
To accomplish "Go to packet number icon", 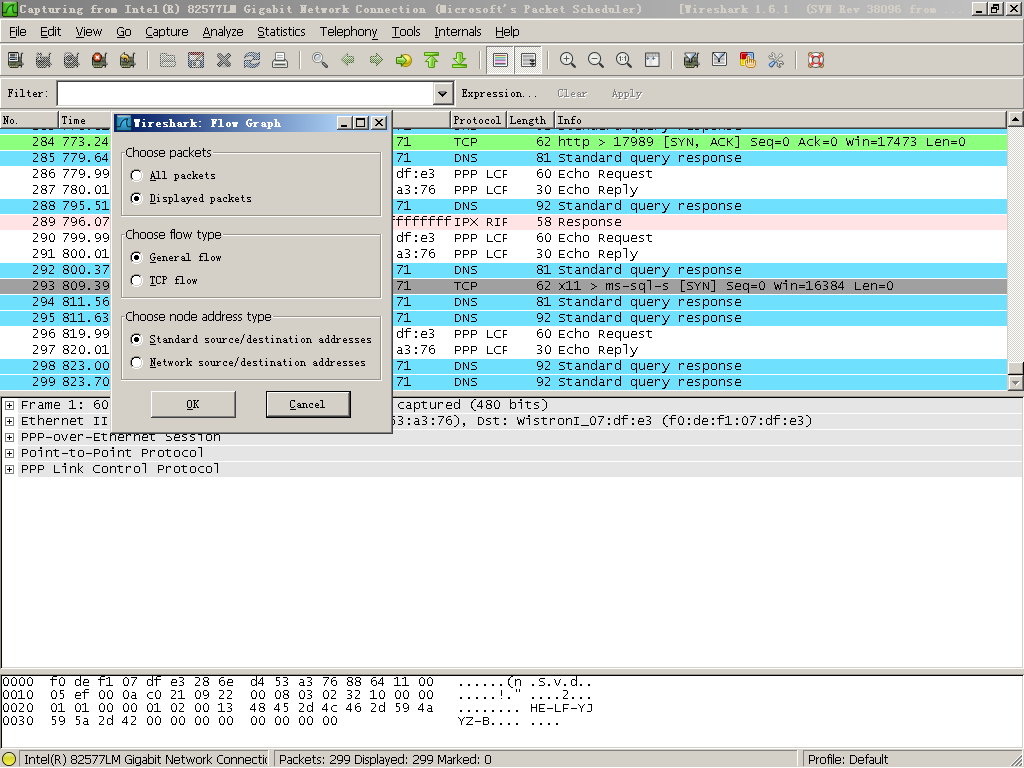I will click(404, 60).
